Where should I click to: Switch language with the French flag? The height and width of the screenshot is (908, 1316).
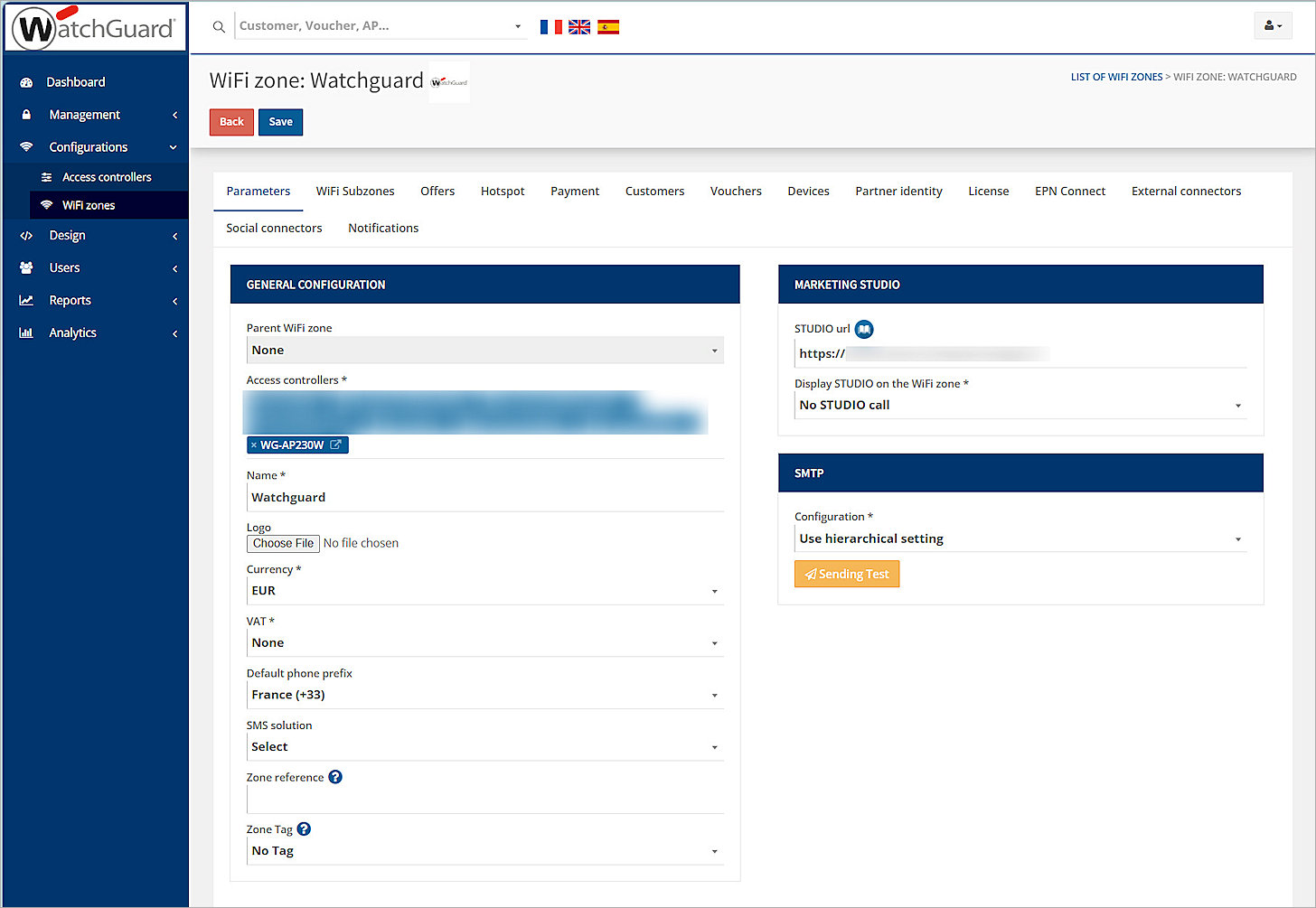pos(550,27)
